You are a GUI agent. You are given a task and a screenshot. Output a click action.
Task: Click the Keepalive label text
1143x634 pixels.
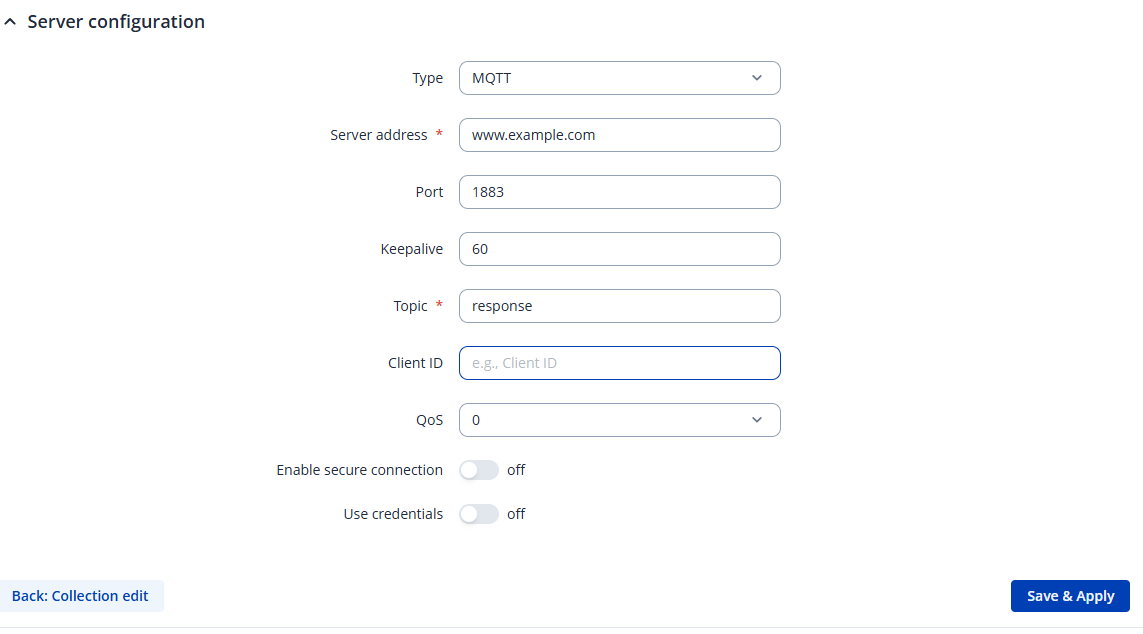coord(411,249)
